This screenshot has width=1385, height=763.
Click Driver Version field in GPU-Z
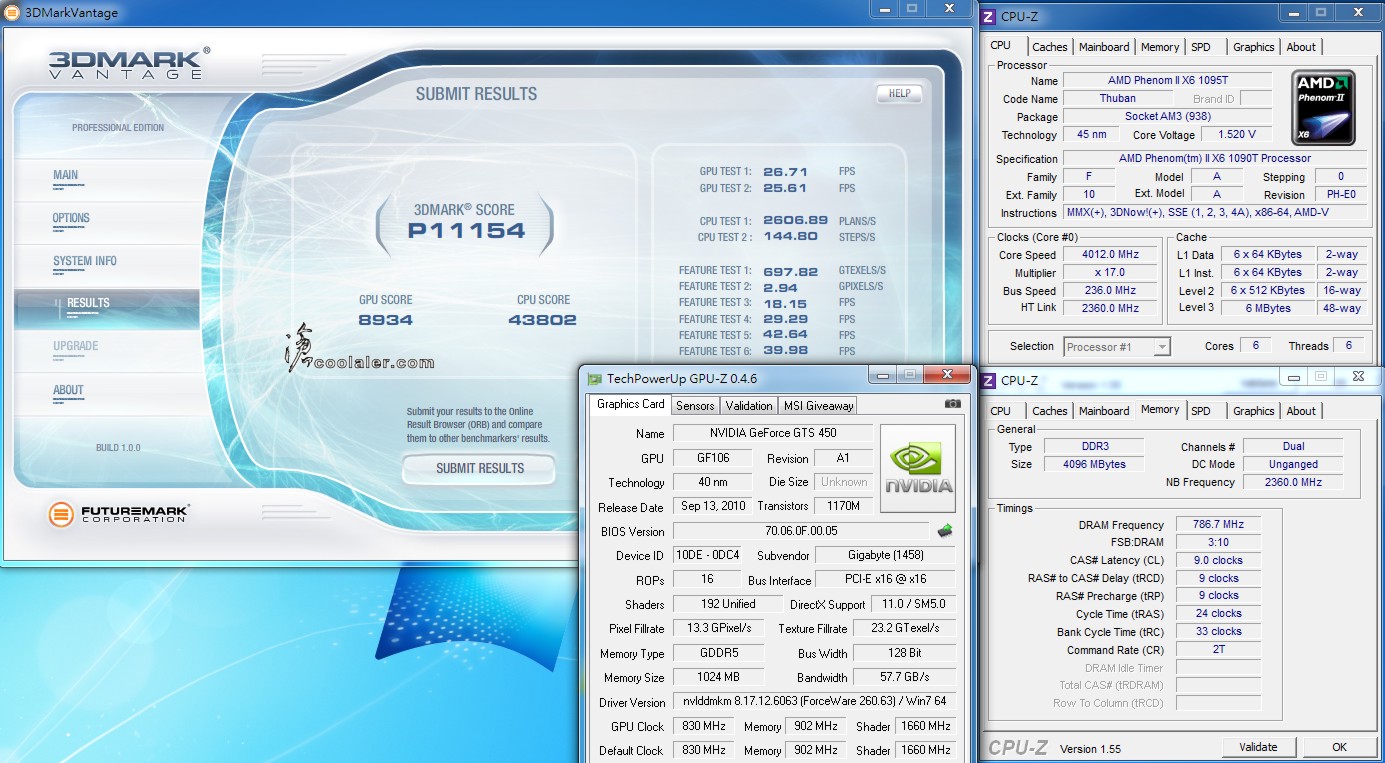814,702
